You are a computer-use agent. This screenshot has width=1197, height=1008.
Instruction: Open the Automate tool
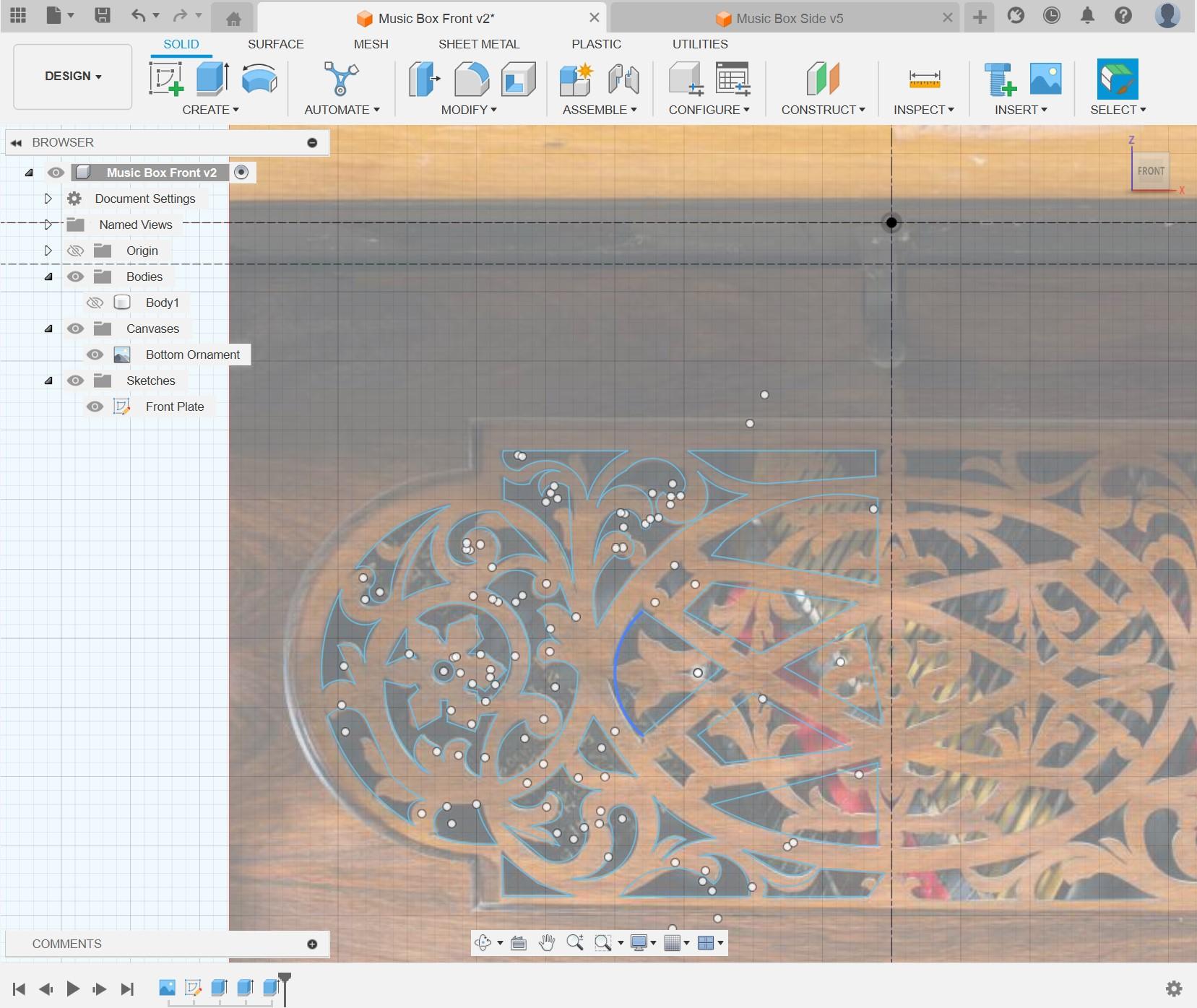340,79
